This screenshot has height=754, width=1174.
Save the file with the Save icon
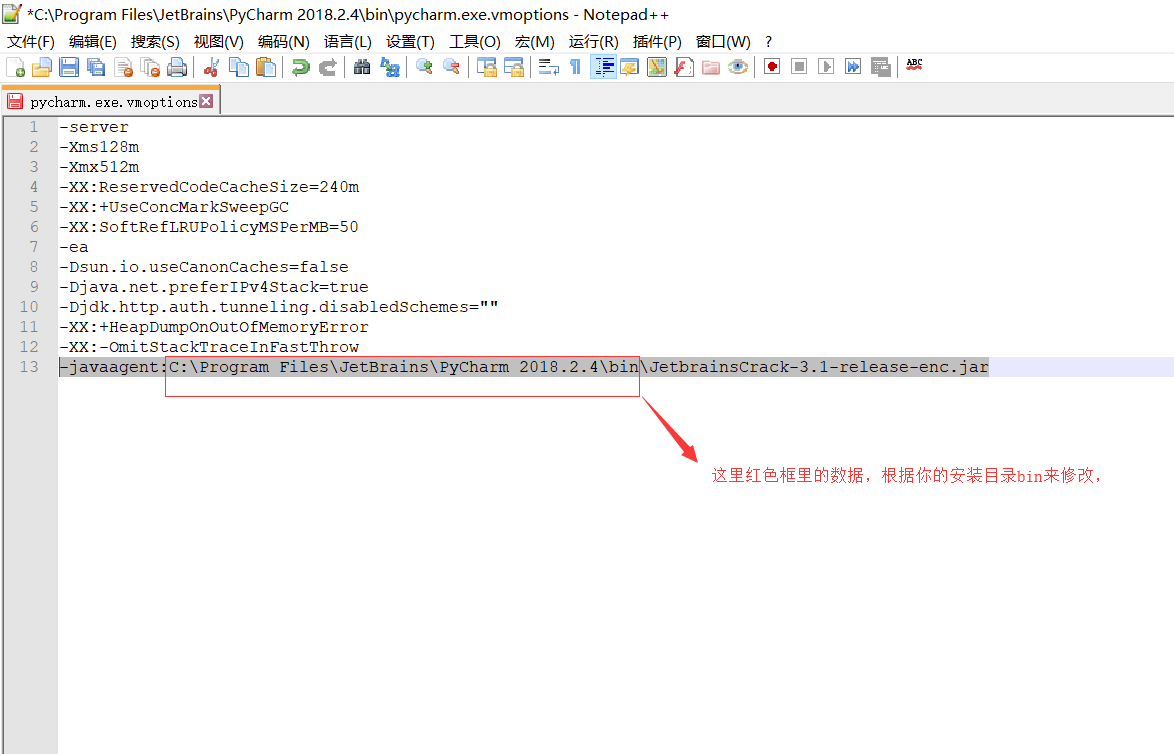69,67
